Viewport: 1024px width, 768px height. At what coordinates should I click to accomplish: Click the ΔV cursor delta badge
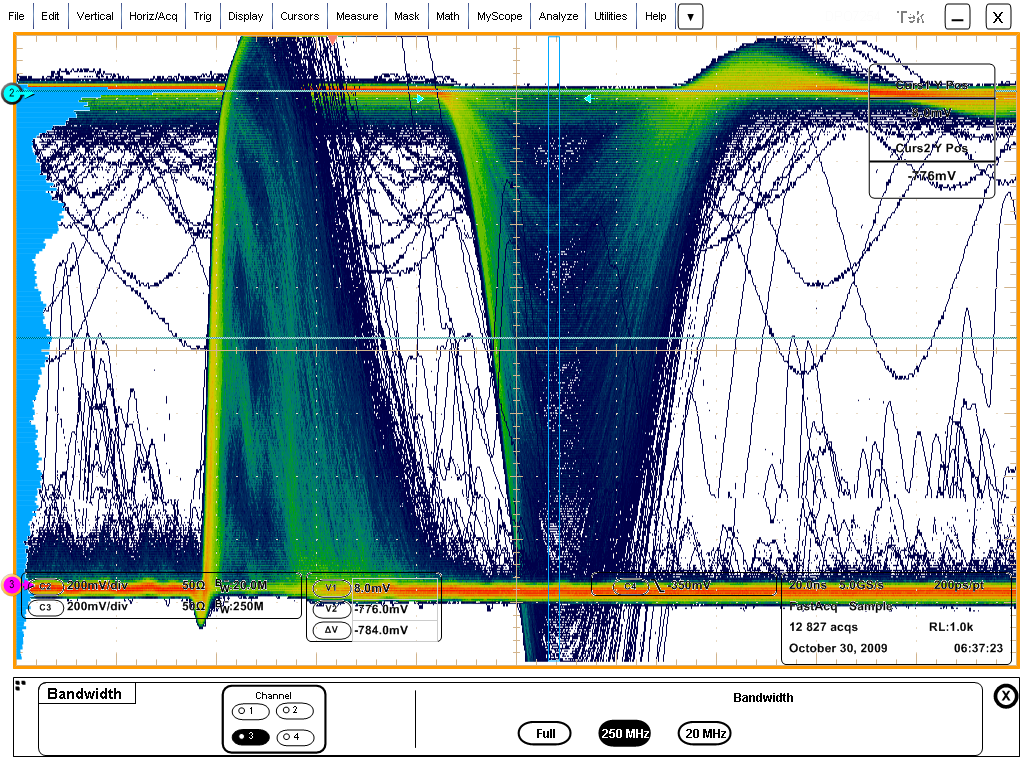pyautogui.click(x=331, y=630)
